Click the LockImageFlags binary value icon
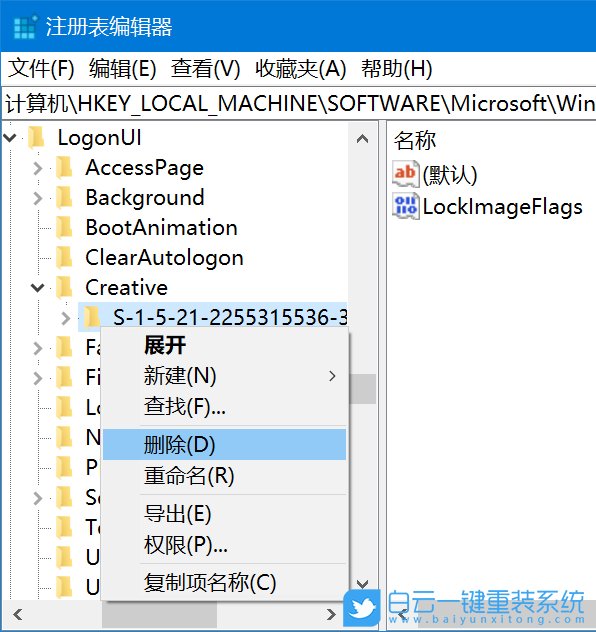 click(x=405, y=206)
